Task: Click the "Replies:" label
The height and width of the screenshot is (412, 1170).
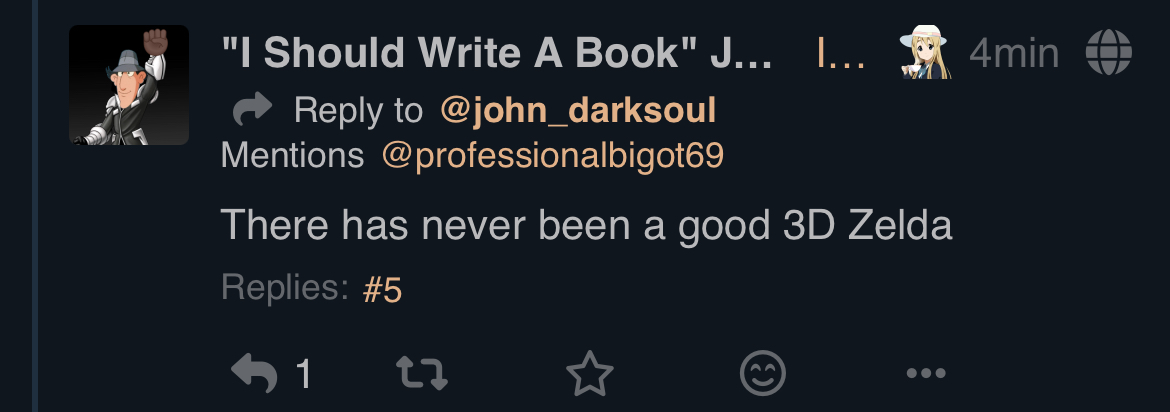Action: [x=285, y=288]
